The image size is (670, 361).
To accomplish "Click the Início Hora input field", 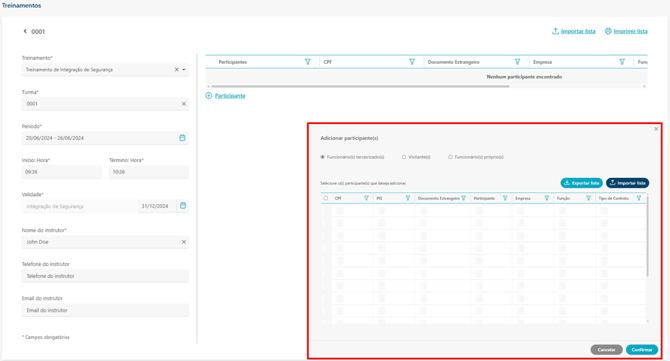I will pyautogui.click(x=62, y=172).
